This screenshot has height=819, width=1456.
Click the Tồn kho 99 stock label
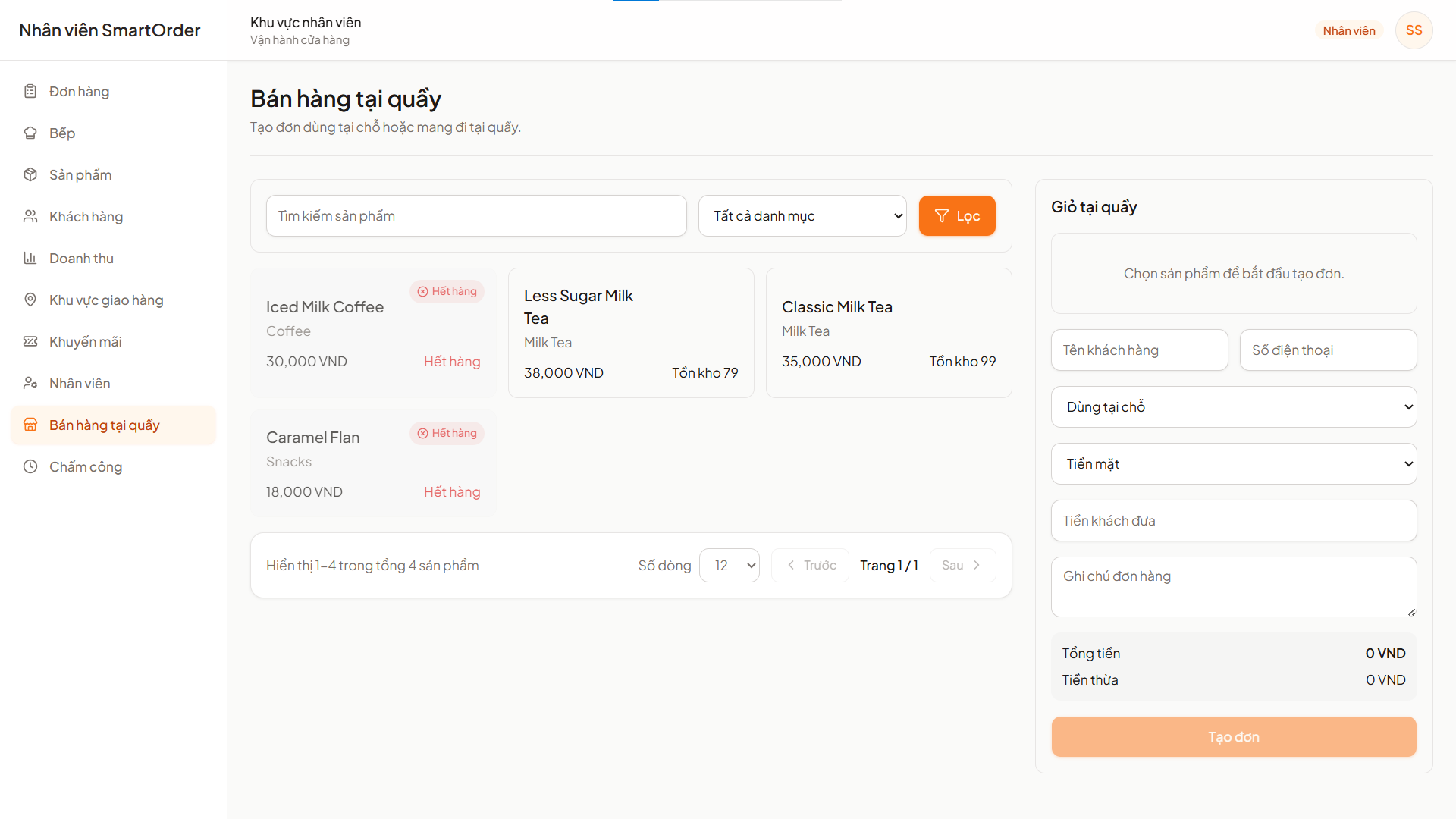coord(962,362)
